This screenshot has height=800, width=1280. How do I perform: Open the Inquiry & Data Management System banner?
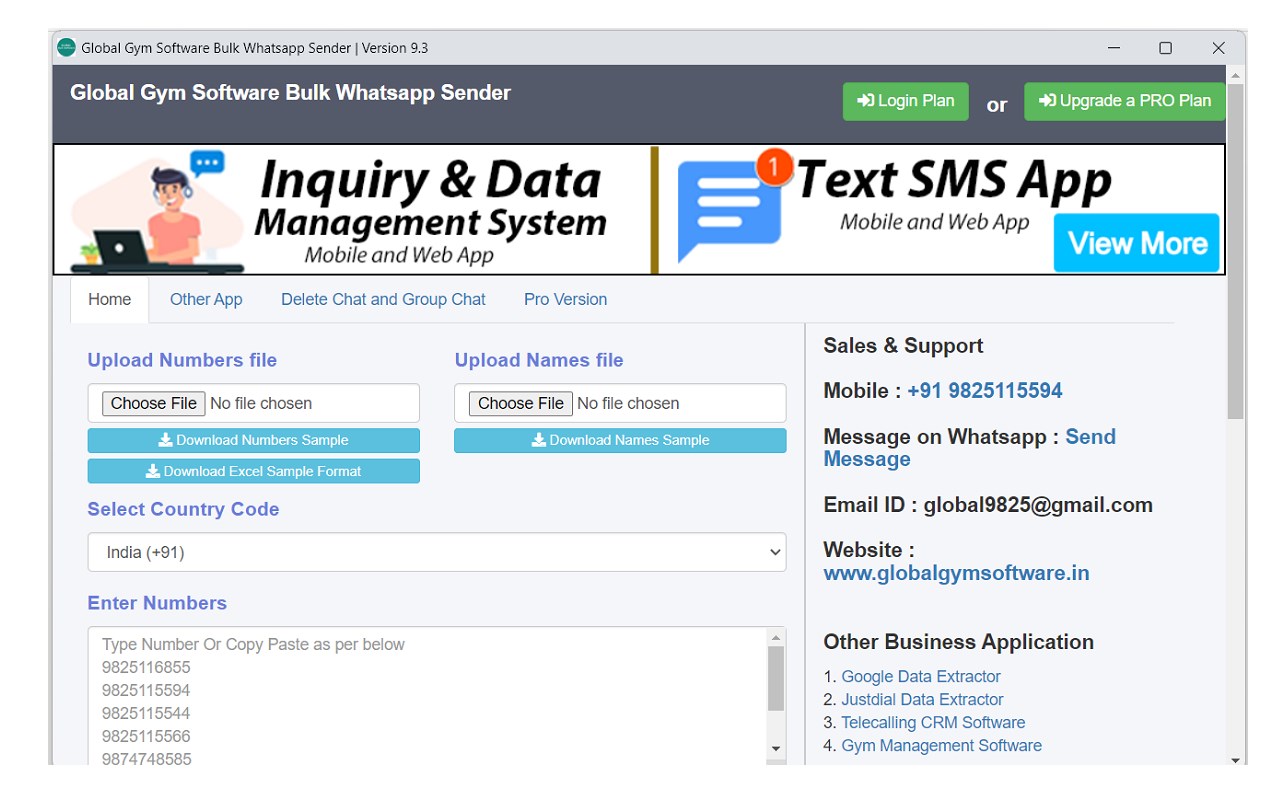tap(352, 210)
